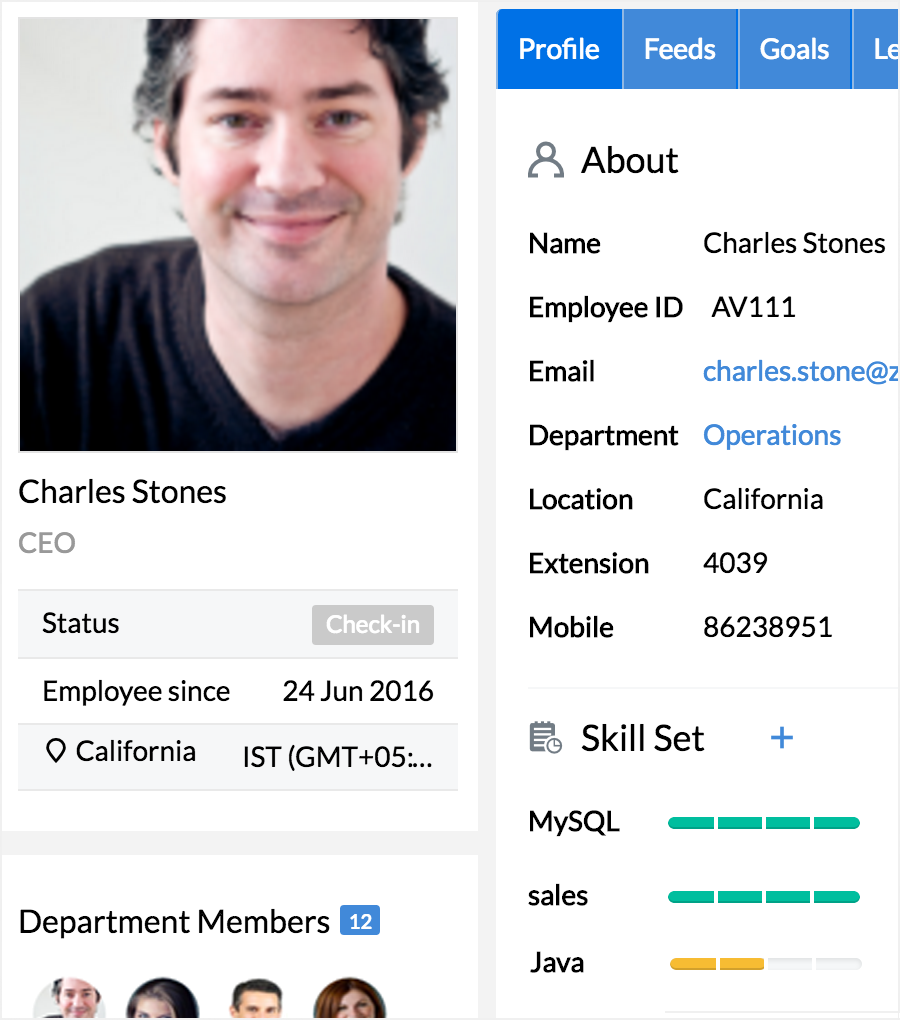Open second department member avatar
The image size is (900, 1020).
[x=162, y=1000]
